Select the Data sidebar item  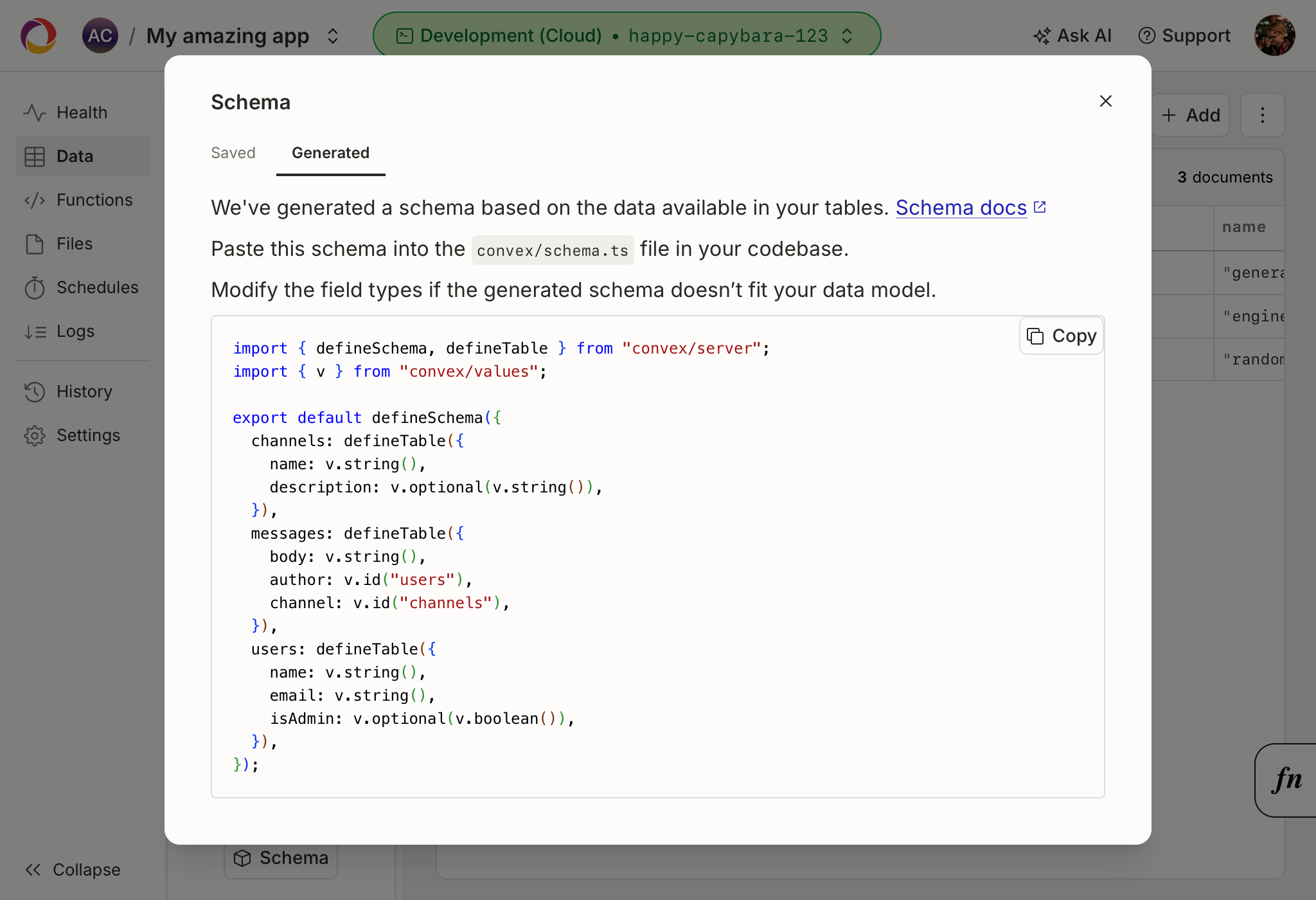(x=82, y=156)
